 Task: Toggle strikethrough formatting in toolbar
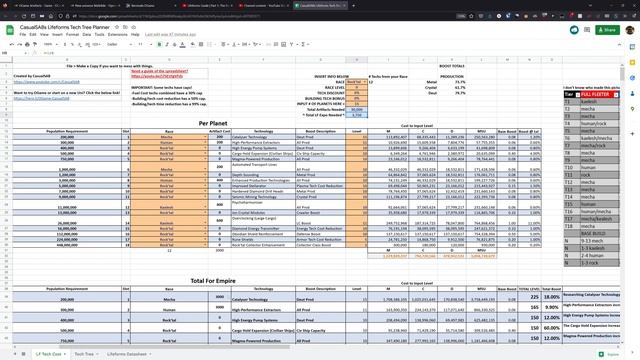175,44
